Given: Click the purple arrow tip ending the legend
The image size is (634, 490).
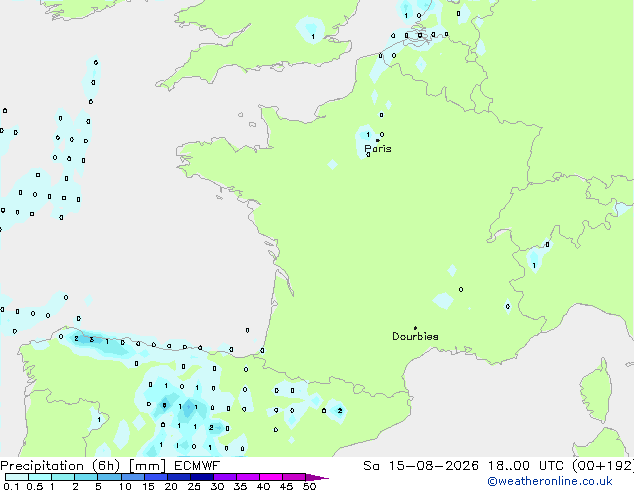Looking at the screenshot, I should 317,477.
